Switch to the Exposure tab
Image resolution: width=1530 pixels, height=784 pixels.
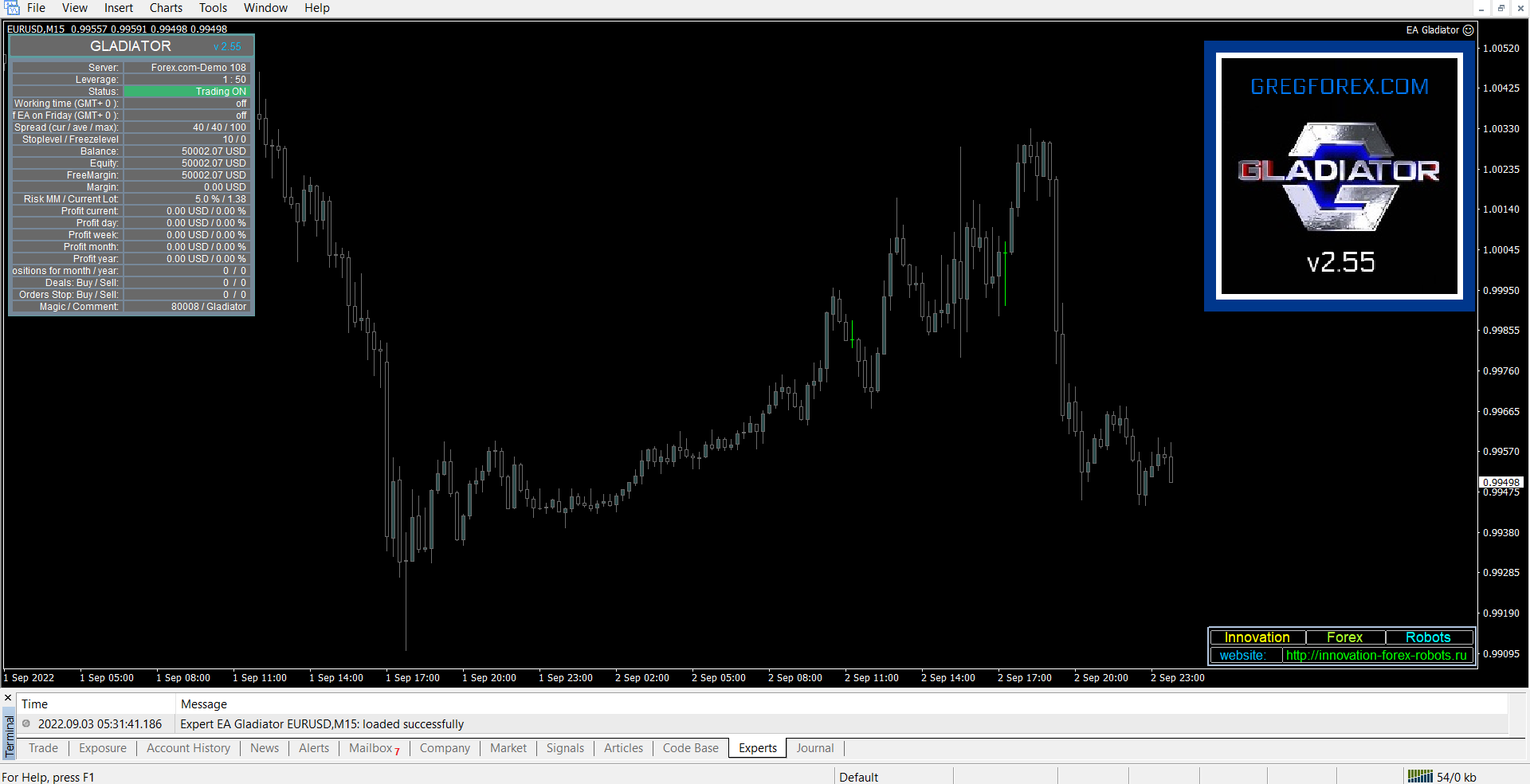[x=103, y=748]
